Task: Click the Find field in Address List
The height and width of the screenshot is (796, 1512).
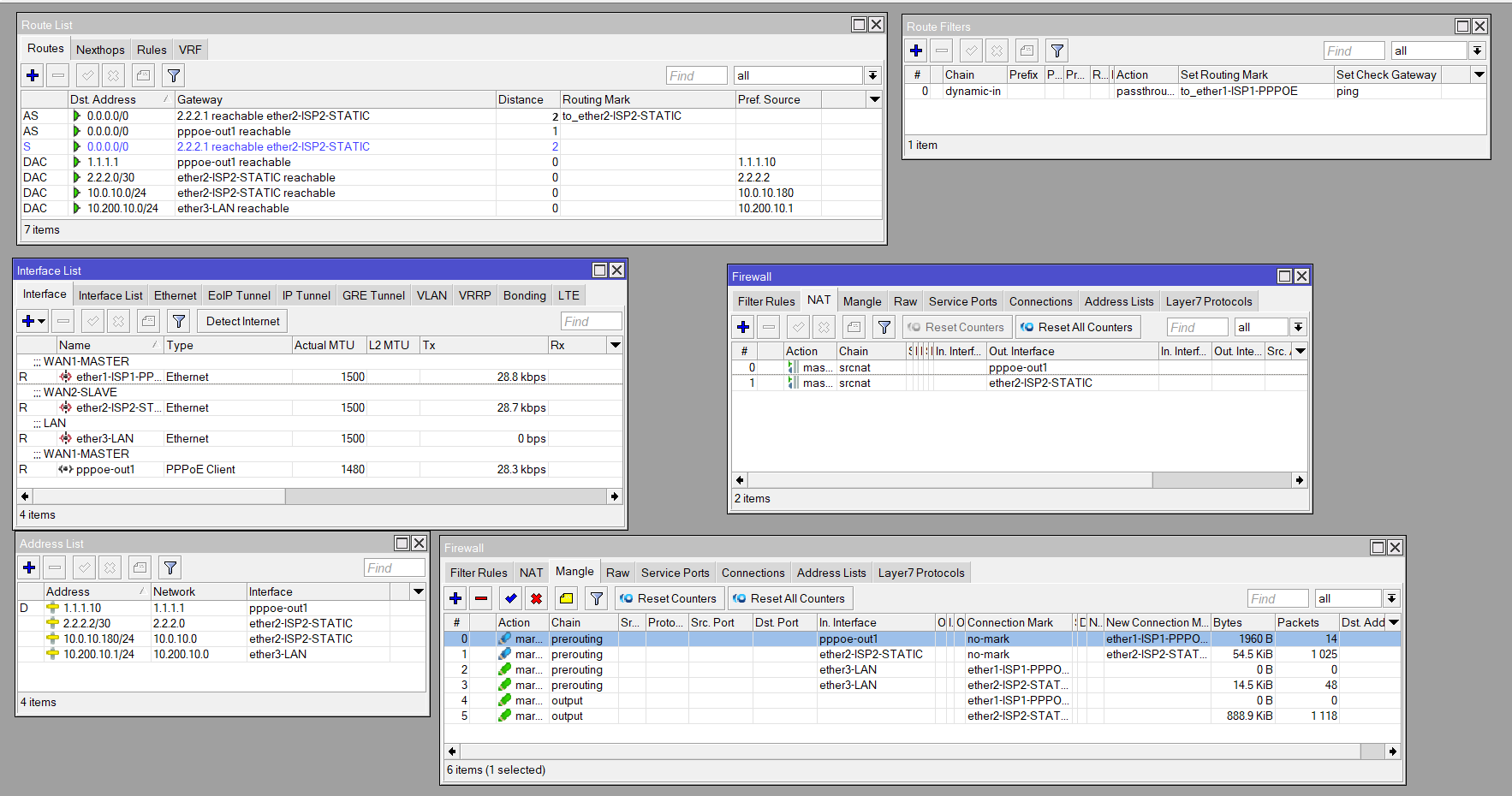Action: pyautogui.click(x=394, y=567)
